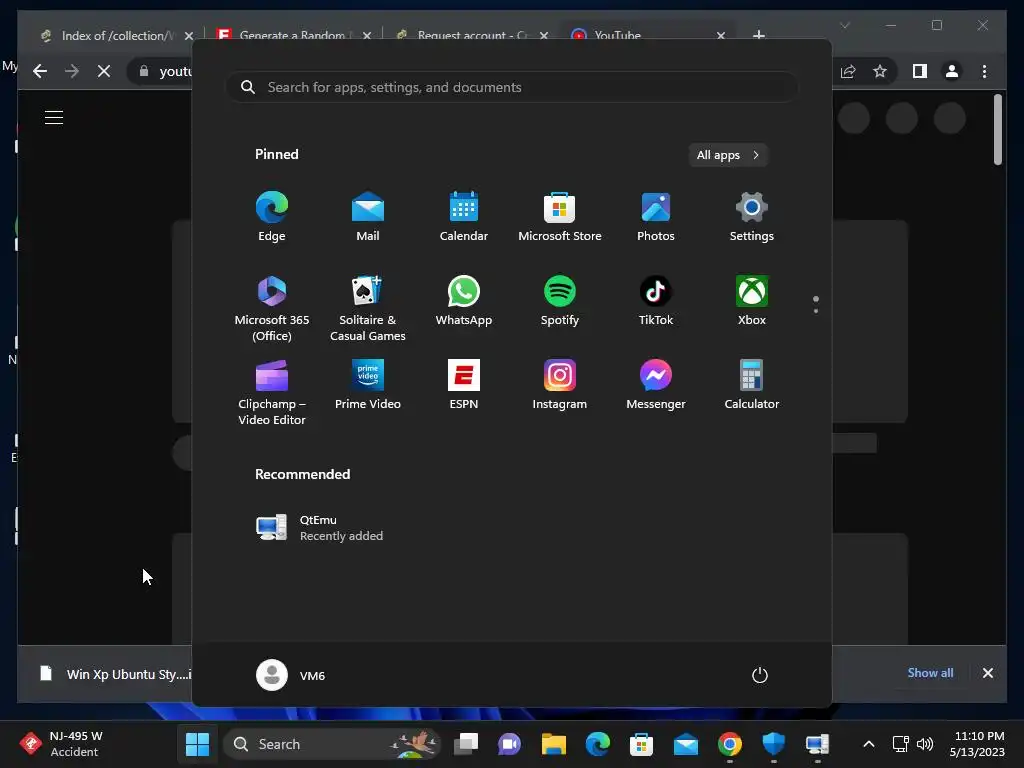Image resolution: width=1024 pixels, height=768 pixels.
Task: Click Show all downloads link
Action: 930,673
